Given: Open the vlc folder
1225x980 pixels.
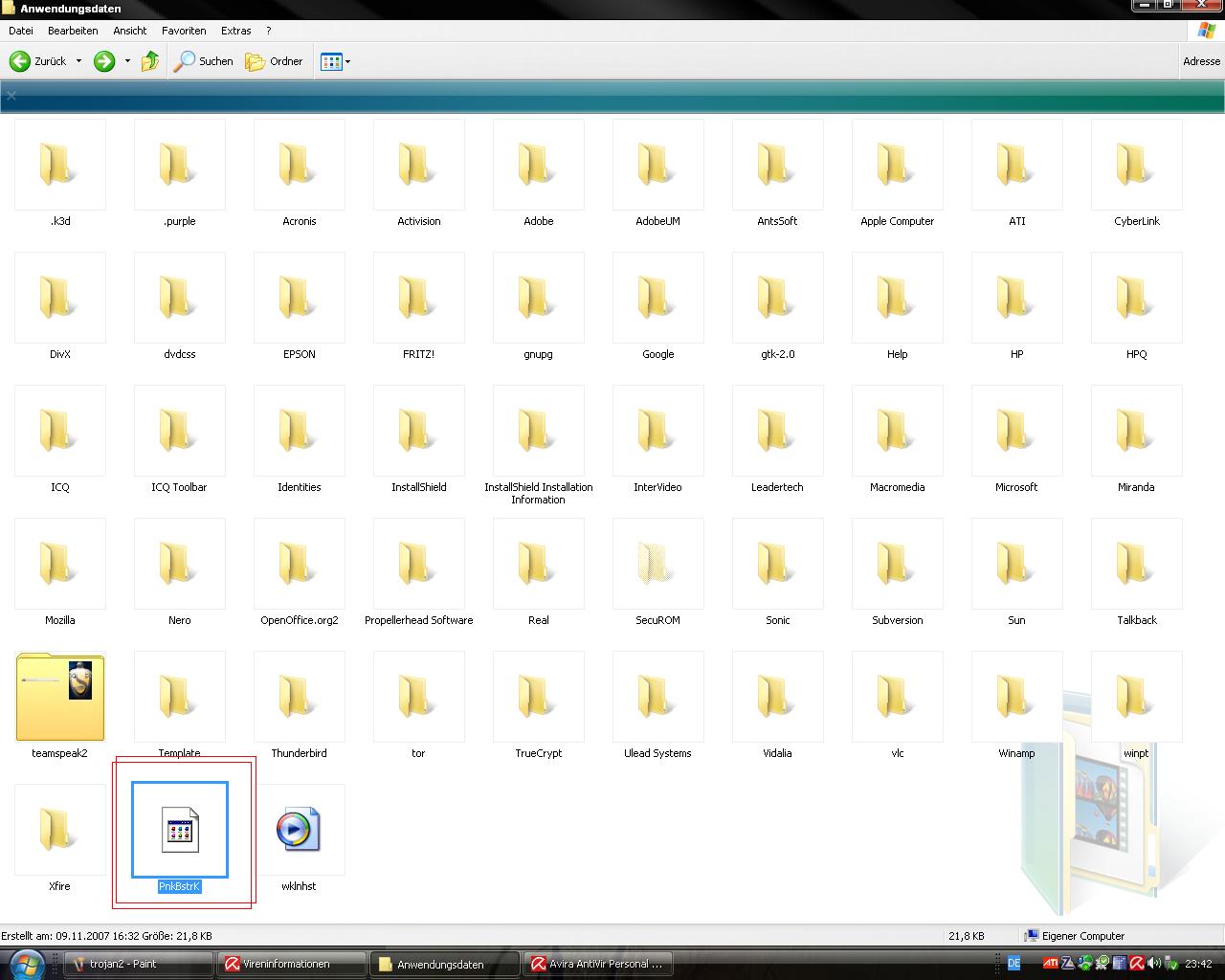Looking at the screenshot, I should click(898, 697).
